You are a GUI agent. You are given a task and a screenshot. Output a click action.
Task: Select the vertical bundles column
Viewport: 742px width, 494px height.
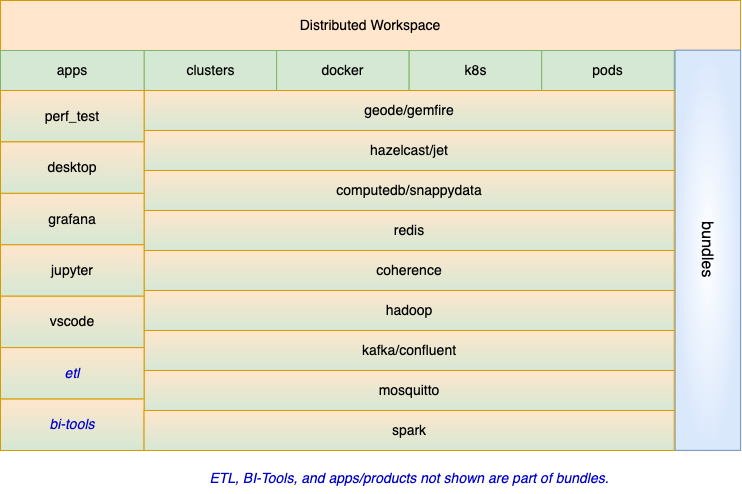point(707,250)
